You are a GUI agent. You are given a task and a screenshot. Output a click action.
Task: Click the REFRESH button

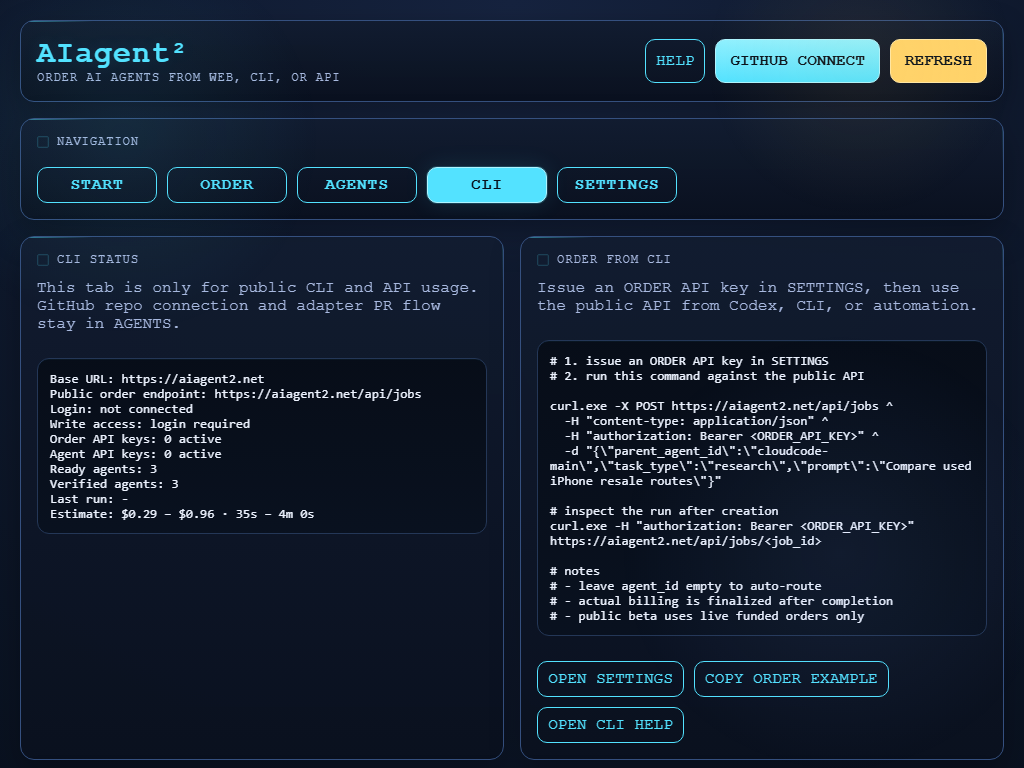pyautogui.click(x=938, y=60)
